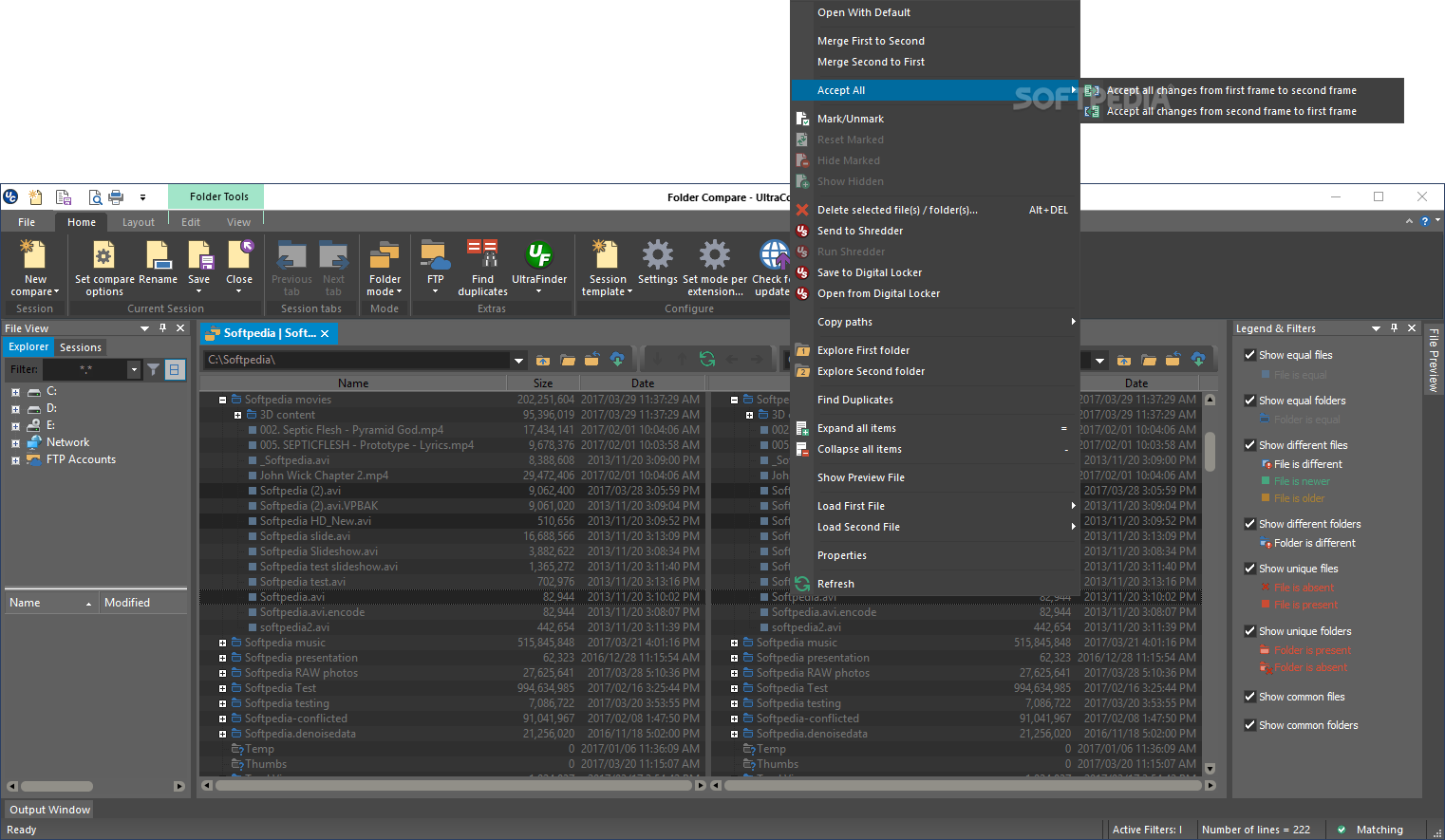Image resolution: width=1445 pixels, height=840 pixels.
Task: Expand FTP Accounts in File View
Action: point(15,460)
